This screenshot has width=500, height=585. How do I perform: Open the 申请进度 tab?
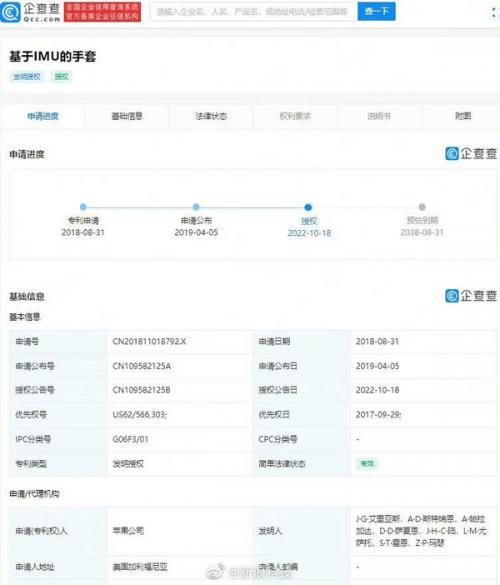click(43, 116)
